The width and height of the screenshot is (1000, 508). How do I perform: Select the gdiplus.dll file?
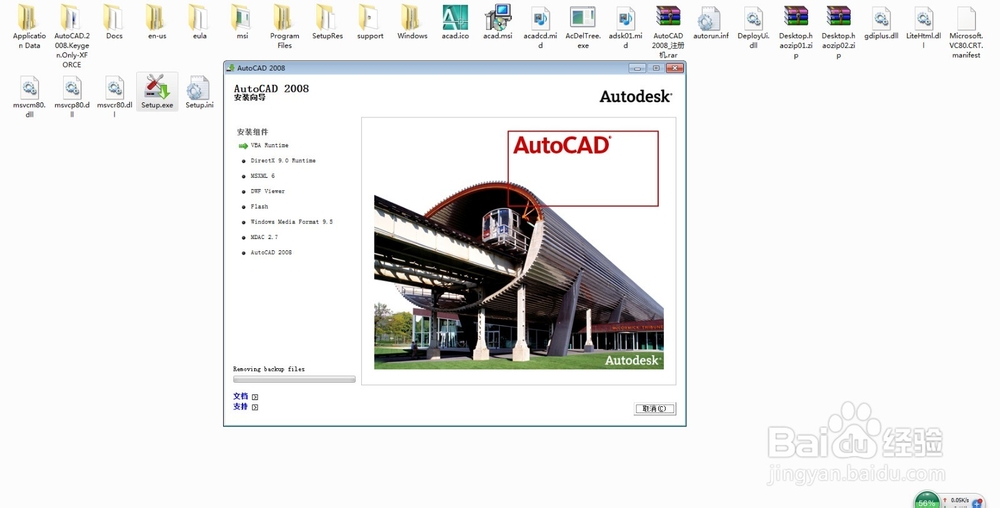click(x=881, y=22)
